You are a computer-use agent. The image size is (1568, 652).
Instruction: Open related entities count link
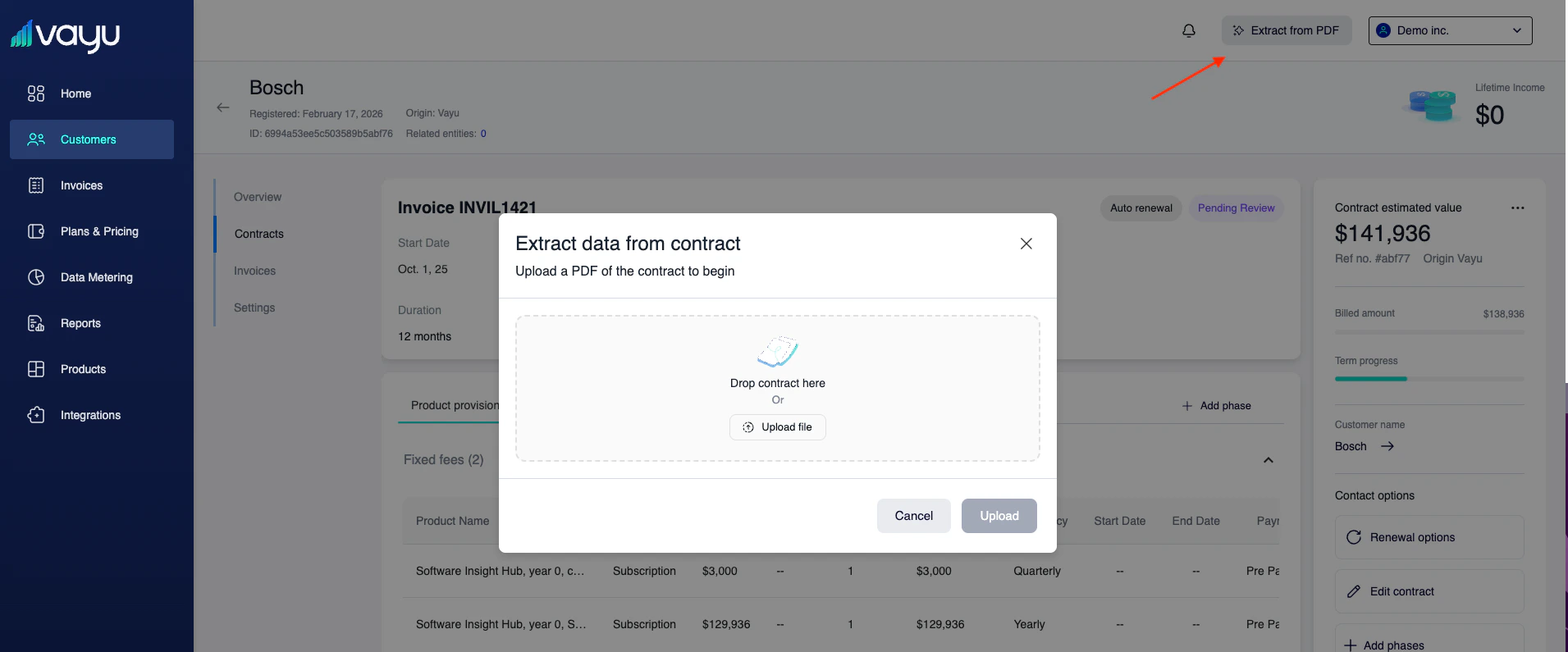coord(483,134)
